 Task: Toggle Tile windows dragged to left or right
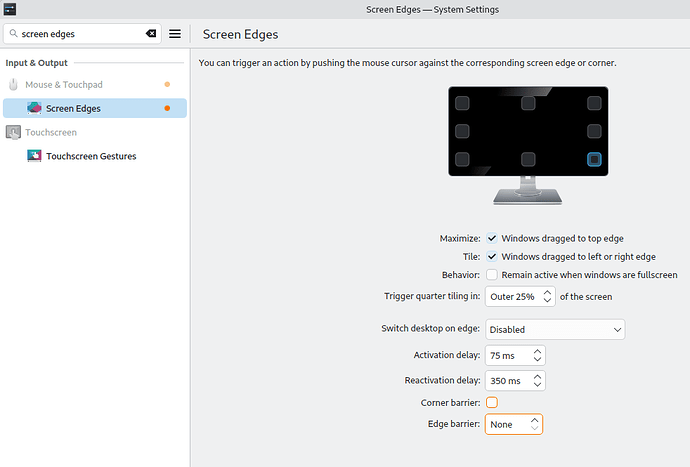click(x=492, y=256)
